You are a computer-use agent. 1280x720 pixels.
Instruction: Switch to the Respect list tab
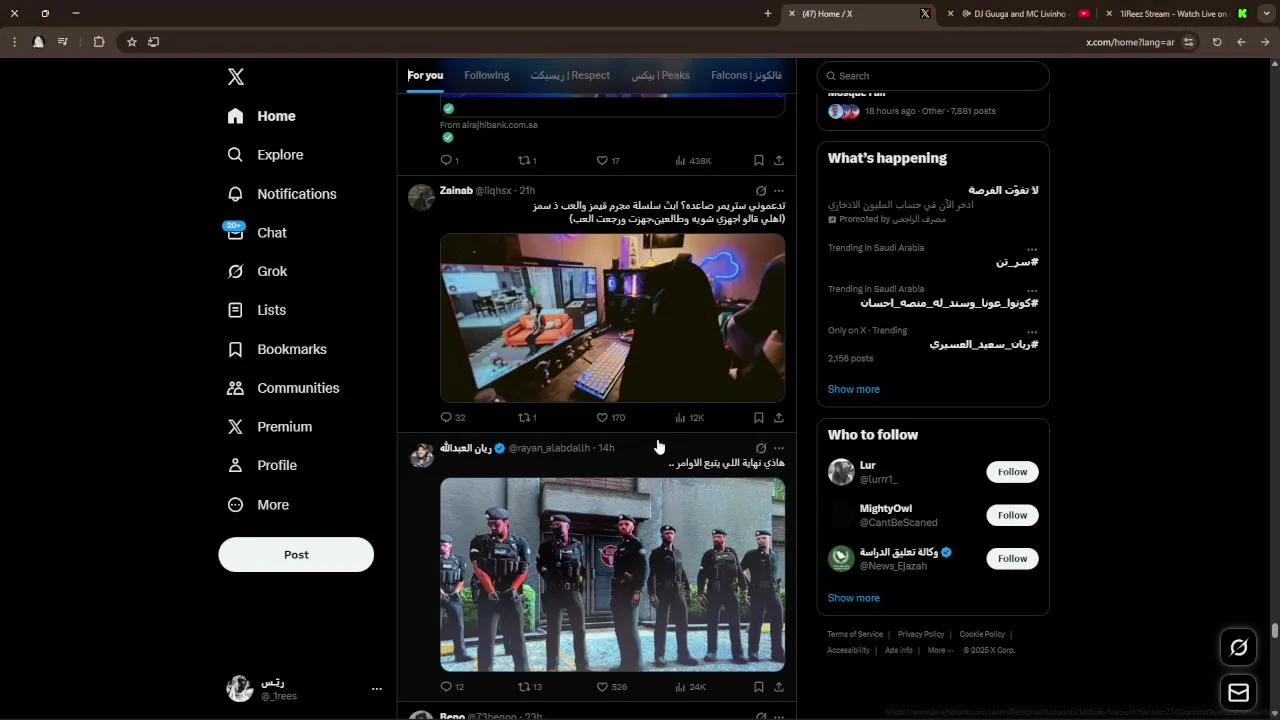tap(570, 75)
